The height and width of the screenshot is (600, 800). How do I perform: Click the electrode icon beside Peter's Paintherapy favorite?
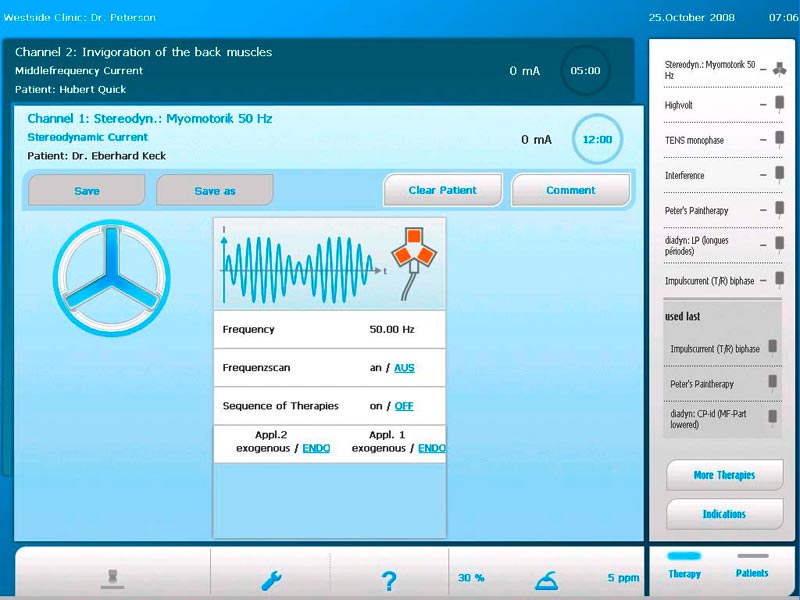pyautogui.click(x=780, y=209)
